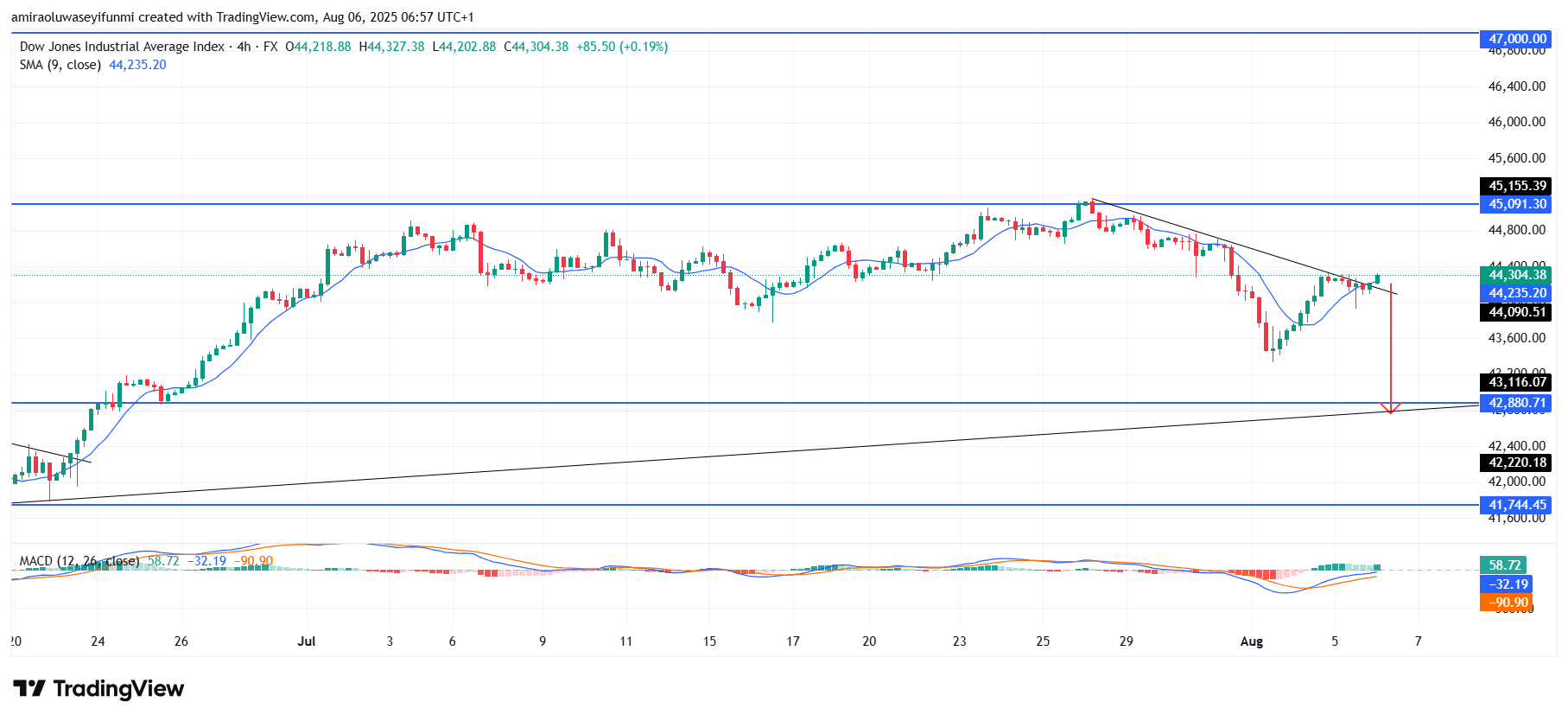Click the MACD signal value −90.90 label

coord(1507,603)
